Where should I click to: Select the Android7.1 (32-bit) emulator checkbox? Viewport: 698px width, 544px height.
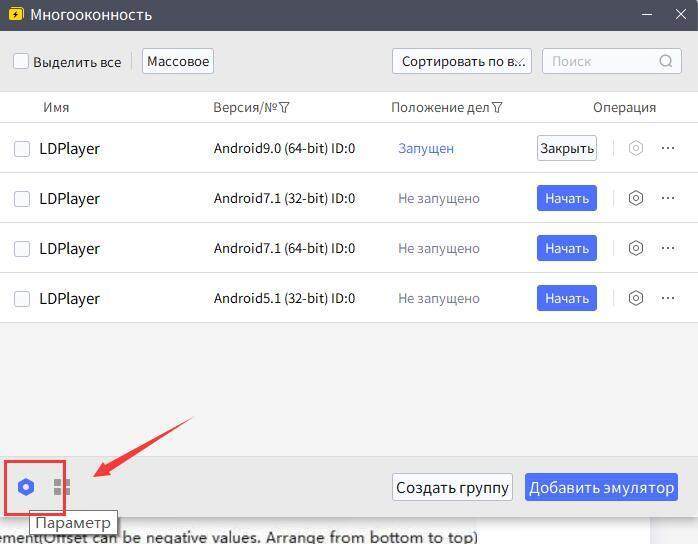(x=22, y=199)
